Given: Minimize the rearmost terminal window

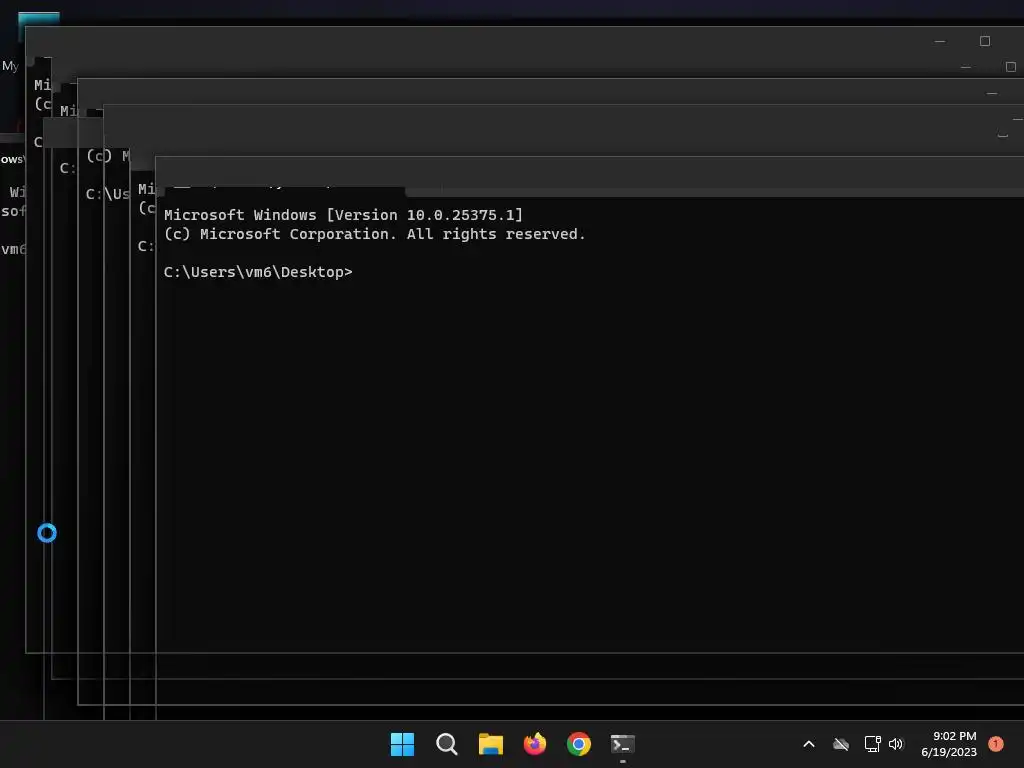Looking at the screenshot, I should pos(940,41).
